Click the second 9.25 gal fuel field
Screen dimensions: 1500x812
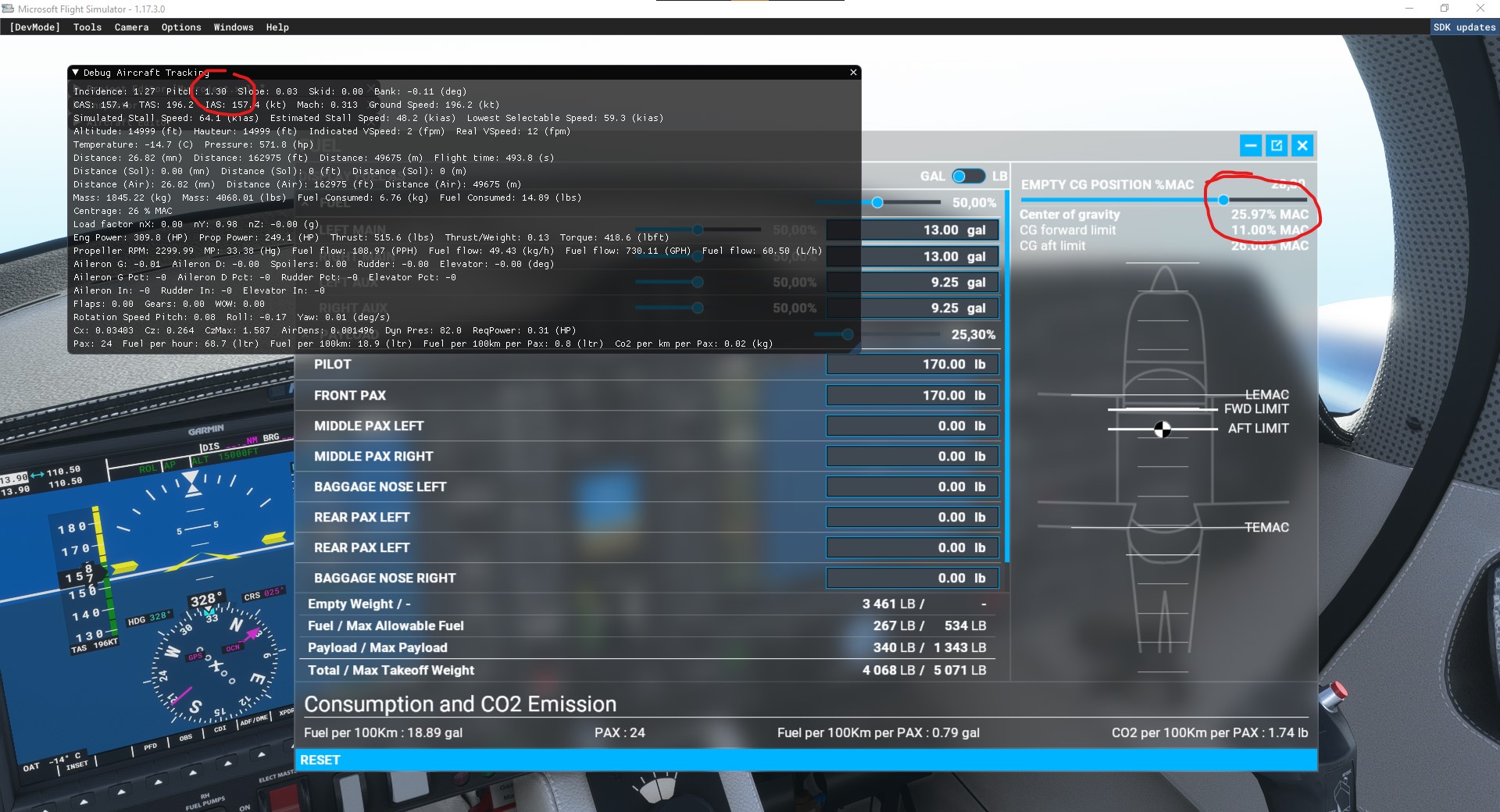click(x=912, y=308)
